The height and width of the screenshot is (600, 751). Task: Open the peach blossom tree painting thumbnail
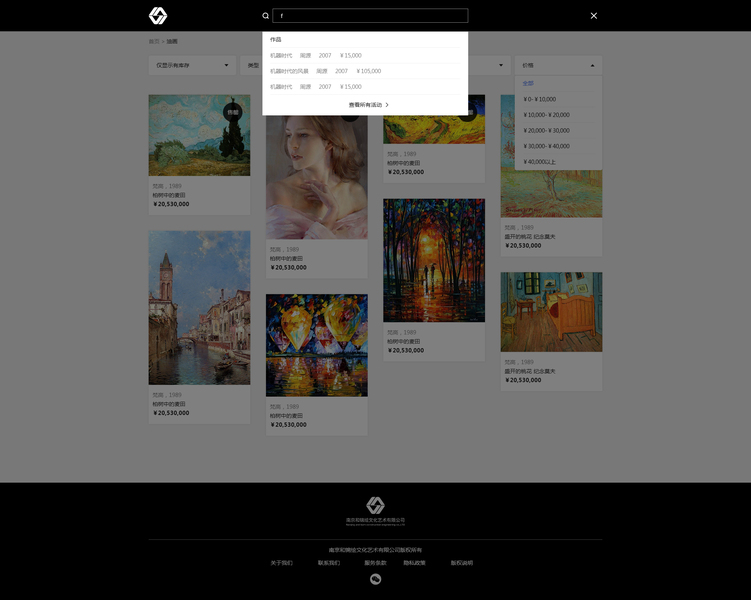[551, 193]
